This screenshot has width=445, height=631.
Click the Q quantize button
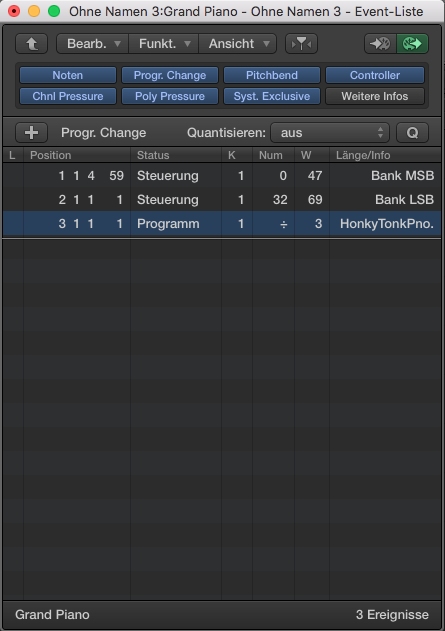tap(412, 132)
